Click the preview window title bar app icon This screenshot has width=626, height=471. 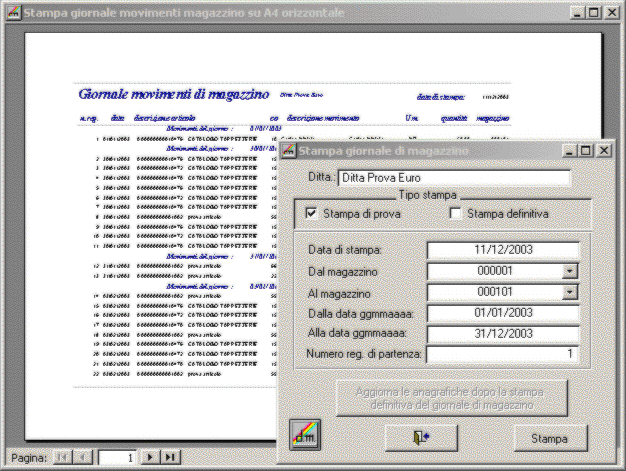(x=13, y=13)
